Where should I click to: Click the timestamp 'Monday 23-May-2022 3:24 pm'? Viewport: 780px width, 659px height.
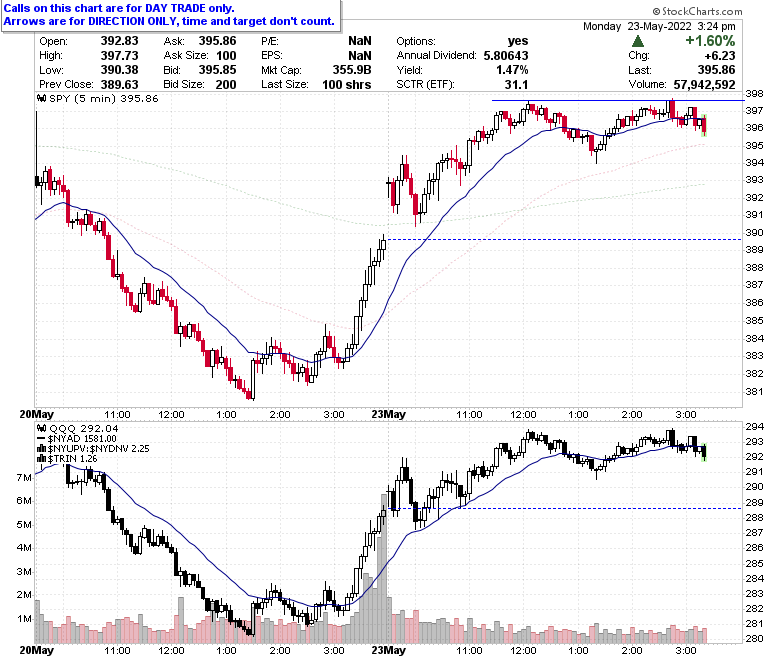(659, 26)
